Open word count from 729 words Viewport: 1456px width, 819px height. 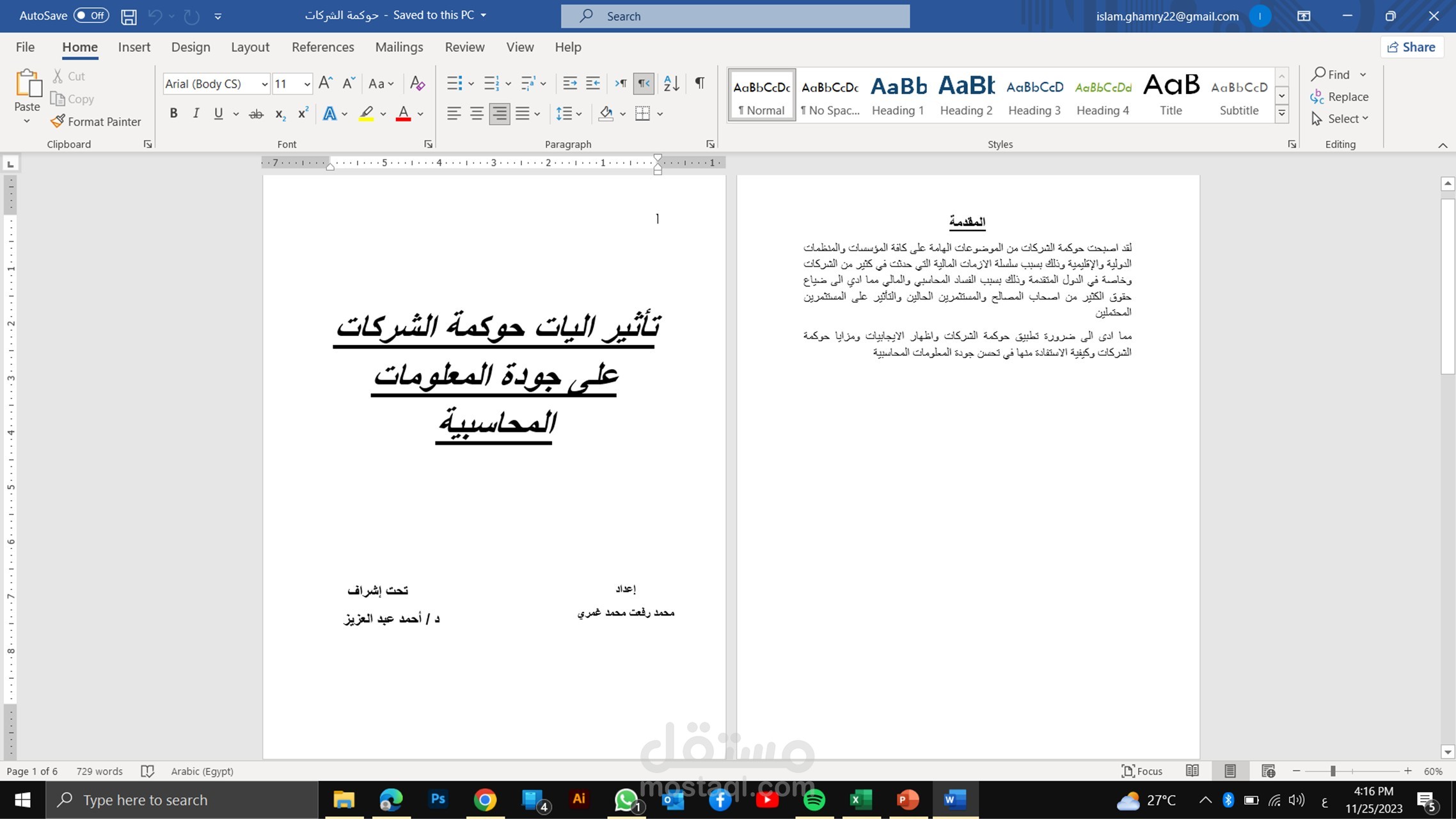(99, 771)
